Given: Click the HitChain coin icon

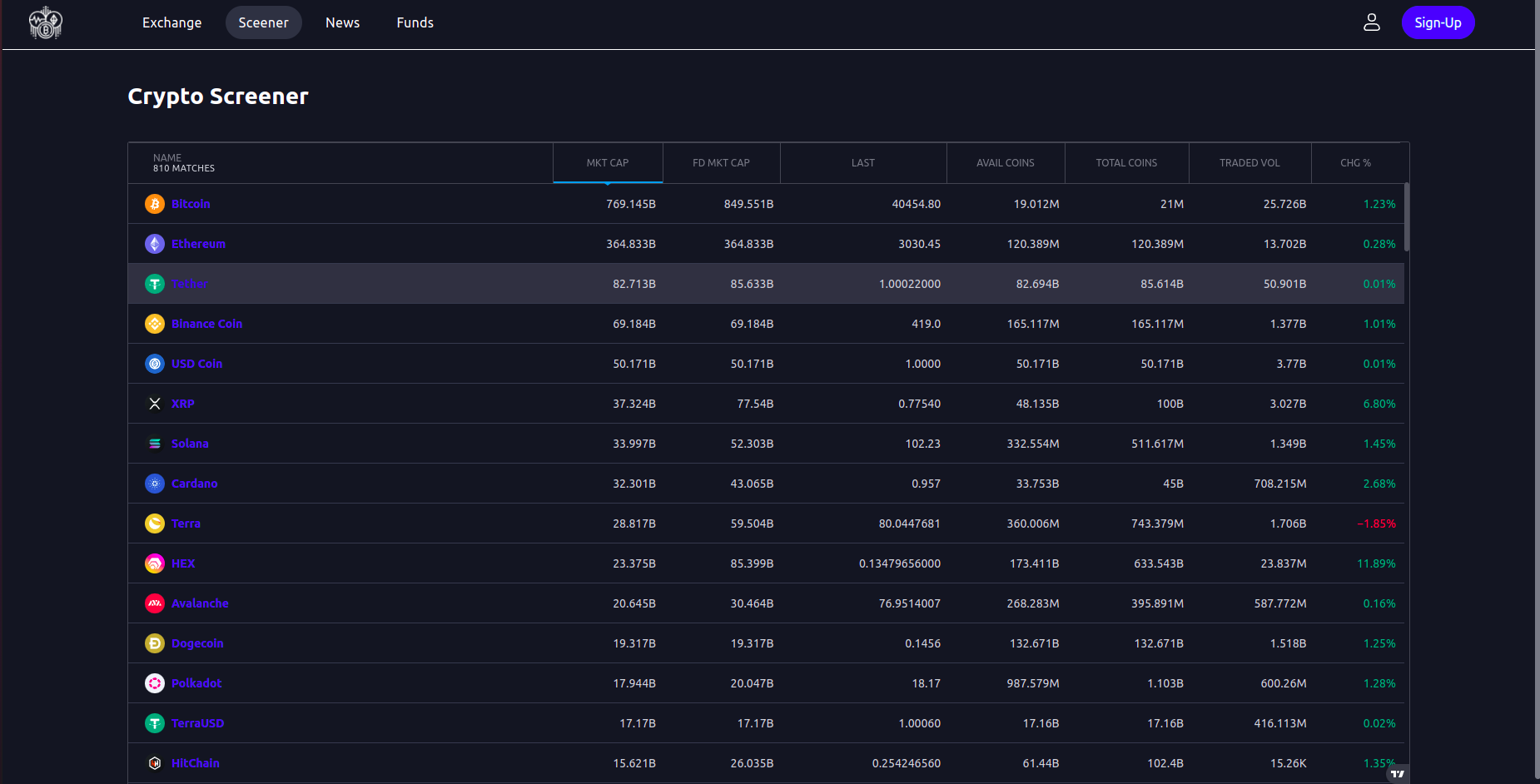Looking at the screenshot, I should (155, 763).
